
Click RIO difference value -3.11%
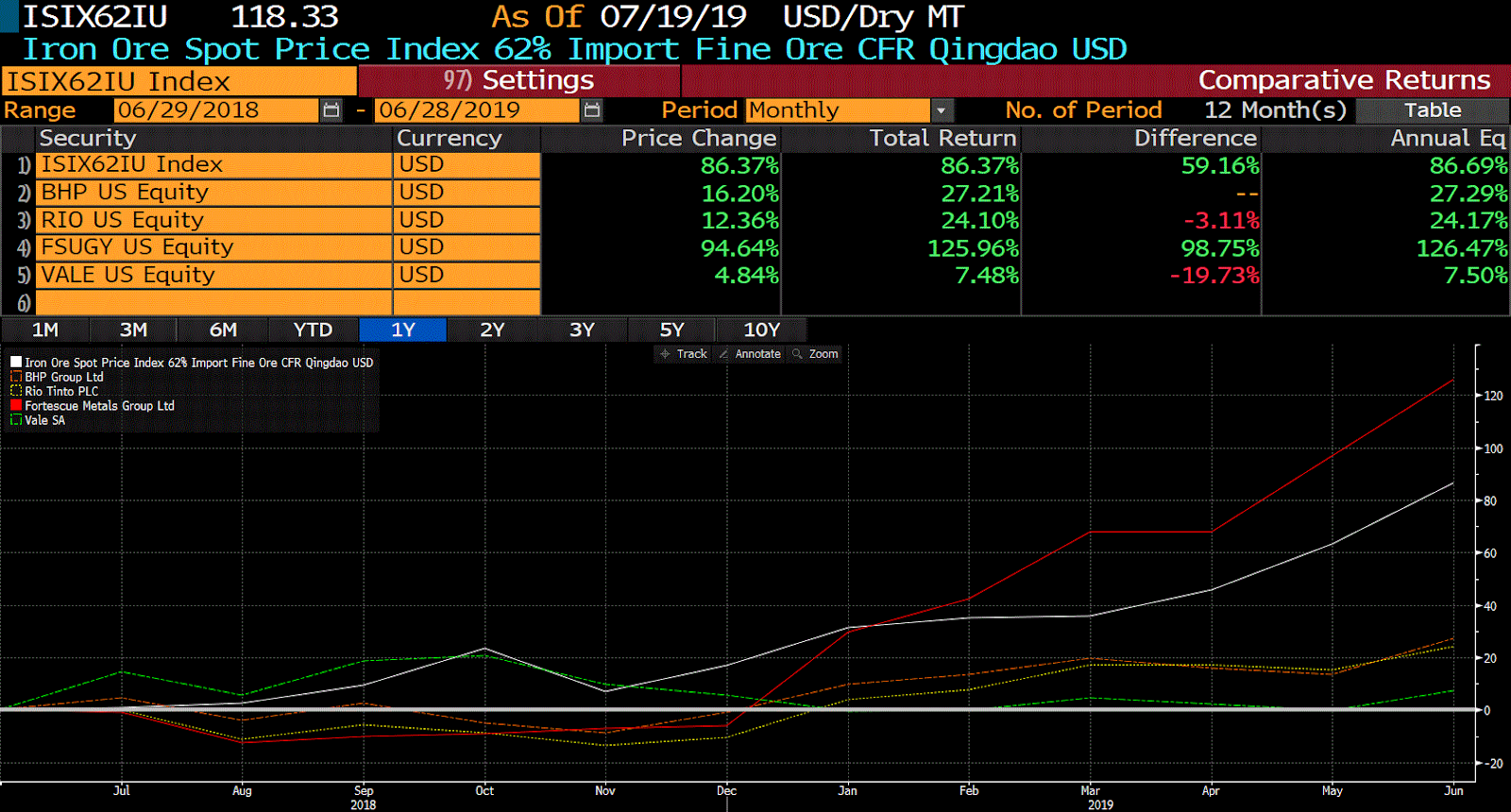click(x=1221, y=221)
